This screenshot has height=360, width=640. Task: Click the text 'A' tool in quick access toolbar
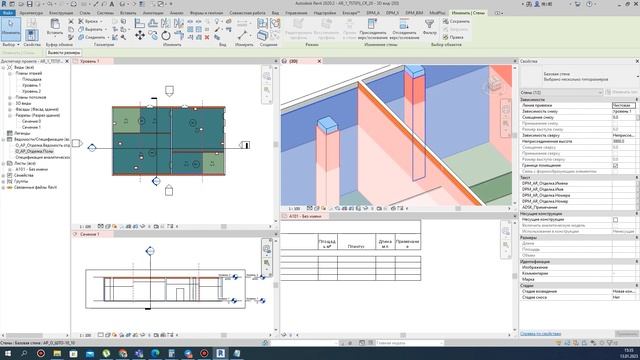[111, 4]
